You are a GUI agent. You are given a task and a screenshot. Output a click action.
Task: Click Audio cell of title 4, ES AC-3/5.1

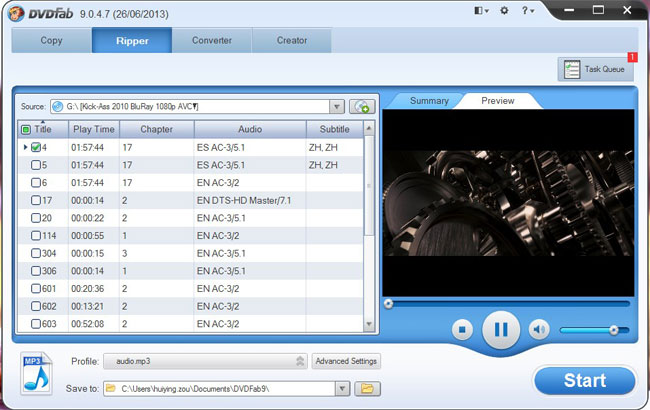pyautogui.click(x=221, y=147)
